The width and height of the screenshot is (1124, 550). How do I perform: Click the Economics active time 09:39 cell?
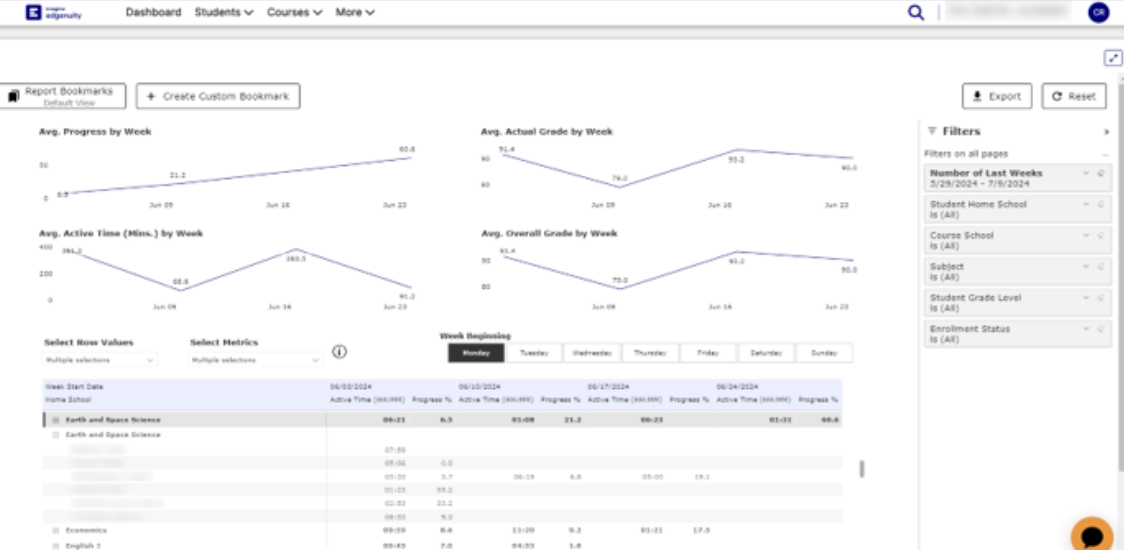(394, 531)
